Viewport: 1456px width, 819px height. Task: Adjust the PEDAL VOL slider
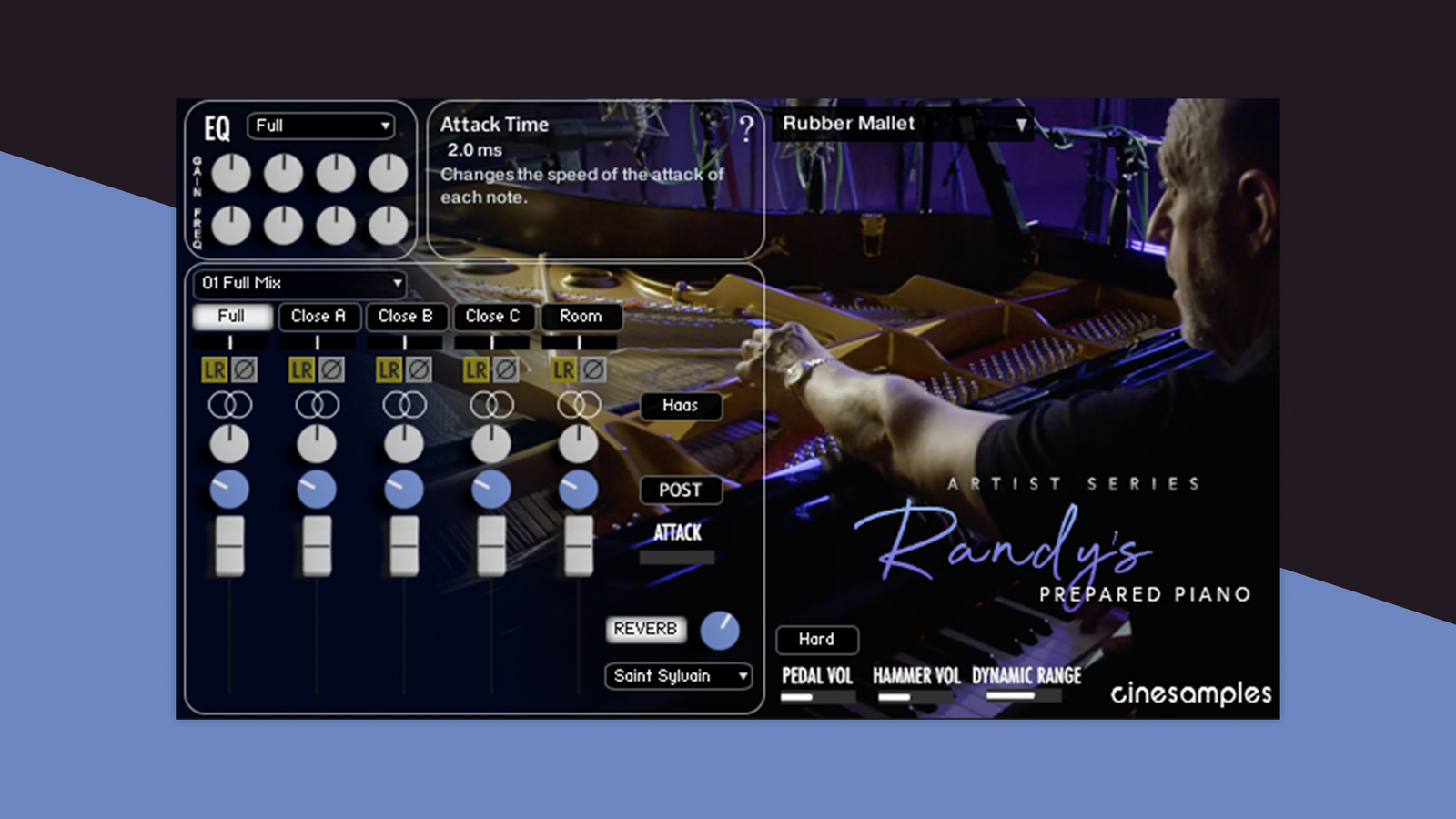point(817,697)
